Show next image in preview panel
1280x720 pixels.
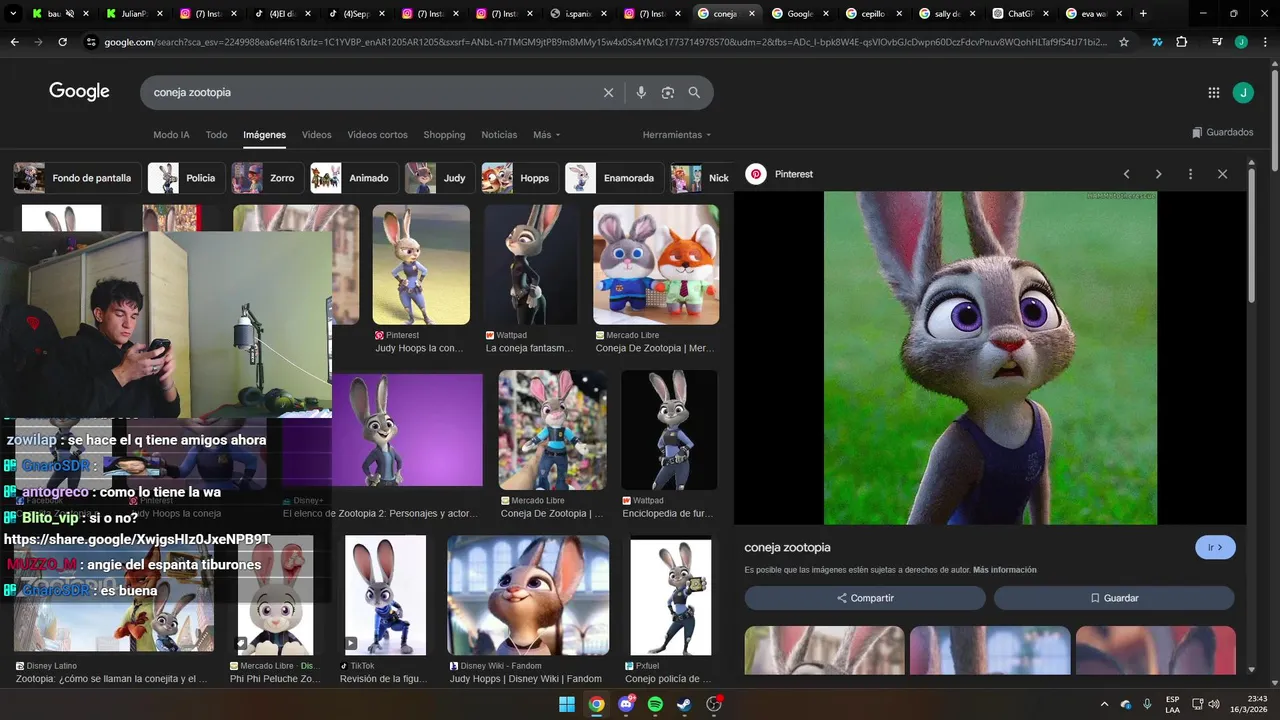1159,174
